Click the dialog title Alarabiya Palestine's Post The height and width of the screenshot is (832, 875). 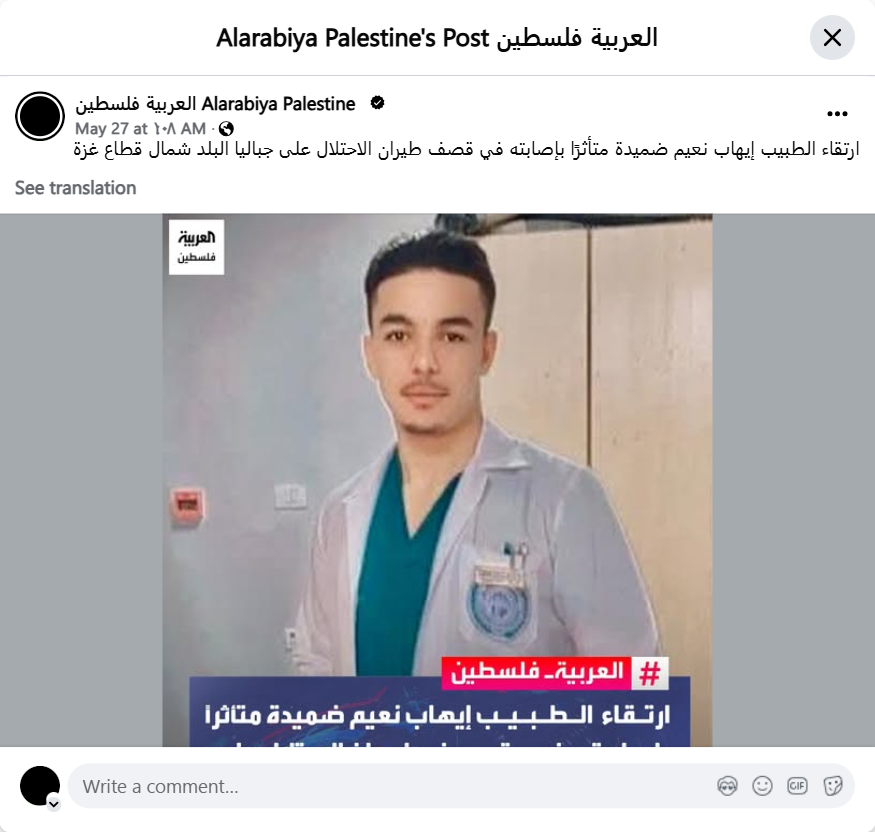pyautogui.click(x=437, y=38)
